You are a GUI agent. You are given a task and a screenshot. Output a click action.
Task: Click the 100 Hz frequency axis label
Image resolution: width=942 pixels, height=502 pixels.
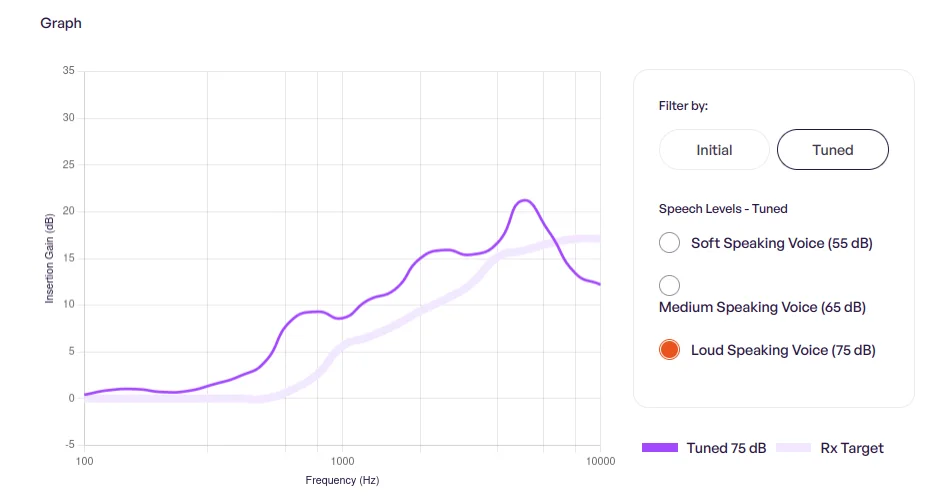click(85, 461)
